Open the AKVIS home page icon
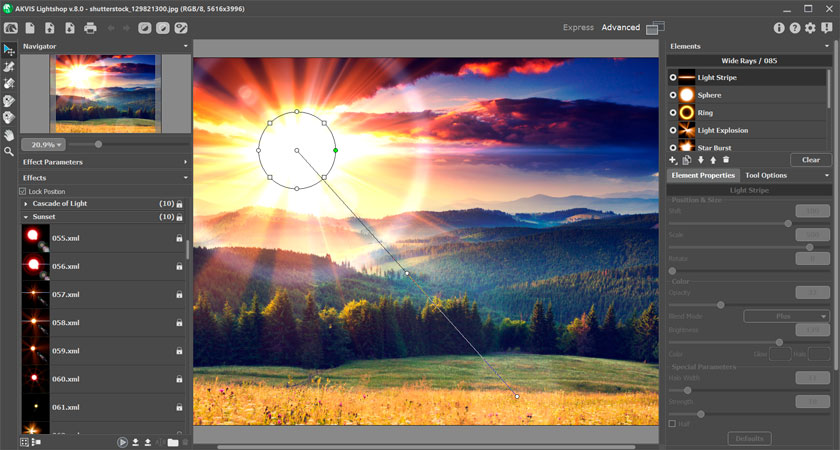The height and width of the screenshot is (450, 840). 10,28
